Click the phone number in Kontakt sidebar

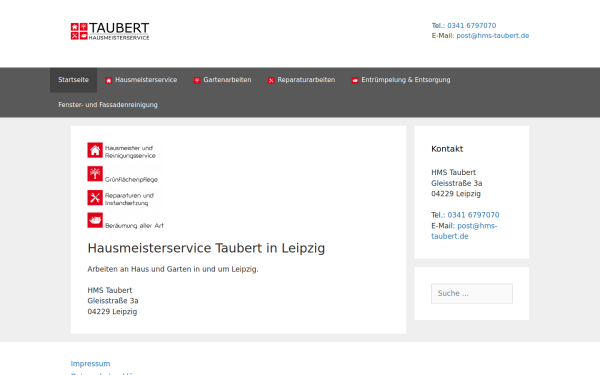coord(473,215)
